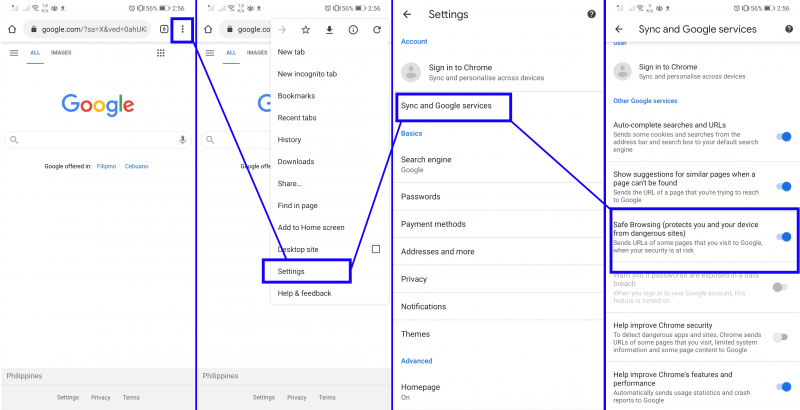Screen dimensions: 800x410
Task: Open the Google apps grid icon
Action: (x=161, y=53)
